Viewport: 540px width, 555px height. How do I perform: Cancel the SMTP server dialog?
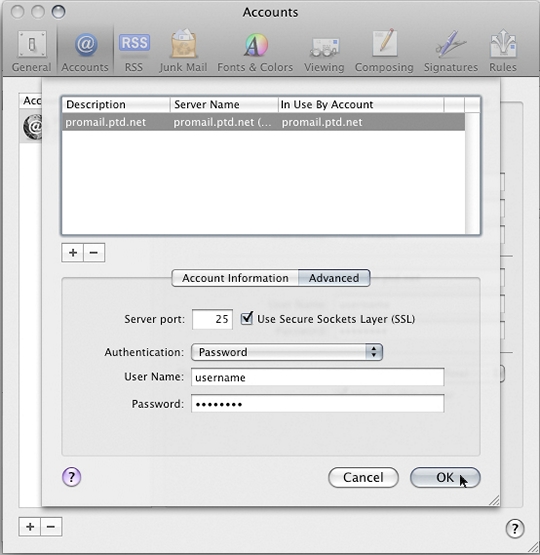pyautogui.click(x=363, y=477)
